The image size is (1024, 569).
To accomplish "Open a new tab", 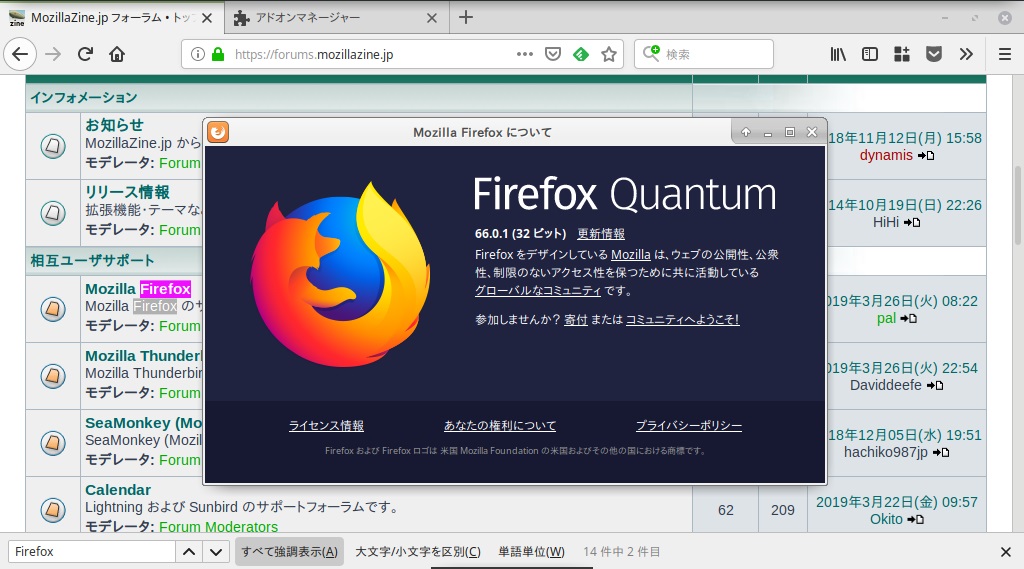I will click(x=466, y=18).
